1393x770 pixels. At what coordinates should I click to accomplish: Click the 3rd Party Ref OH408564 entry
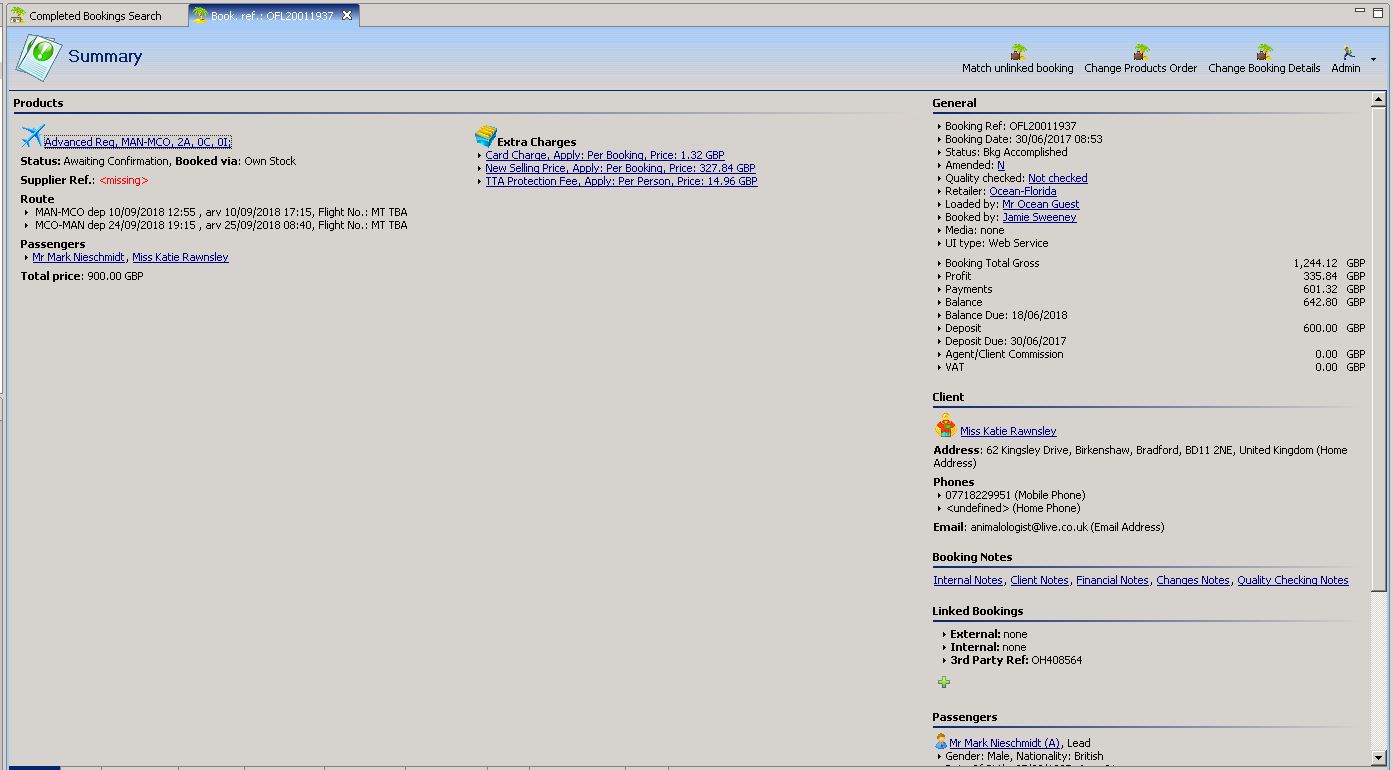click(x=1016, y=661)
